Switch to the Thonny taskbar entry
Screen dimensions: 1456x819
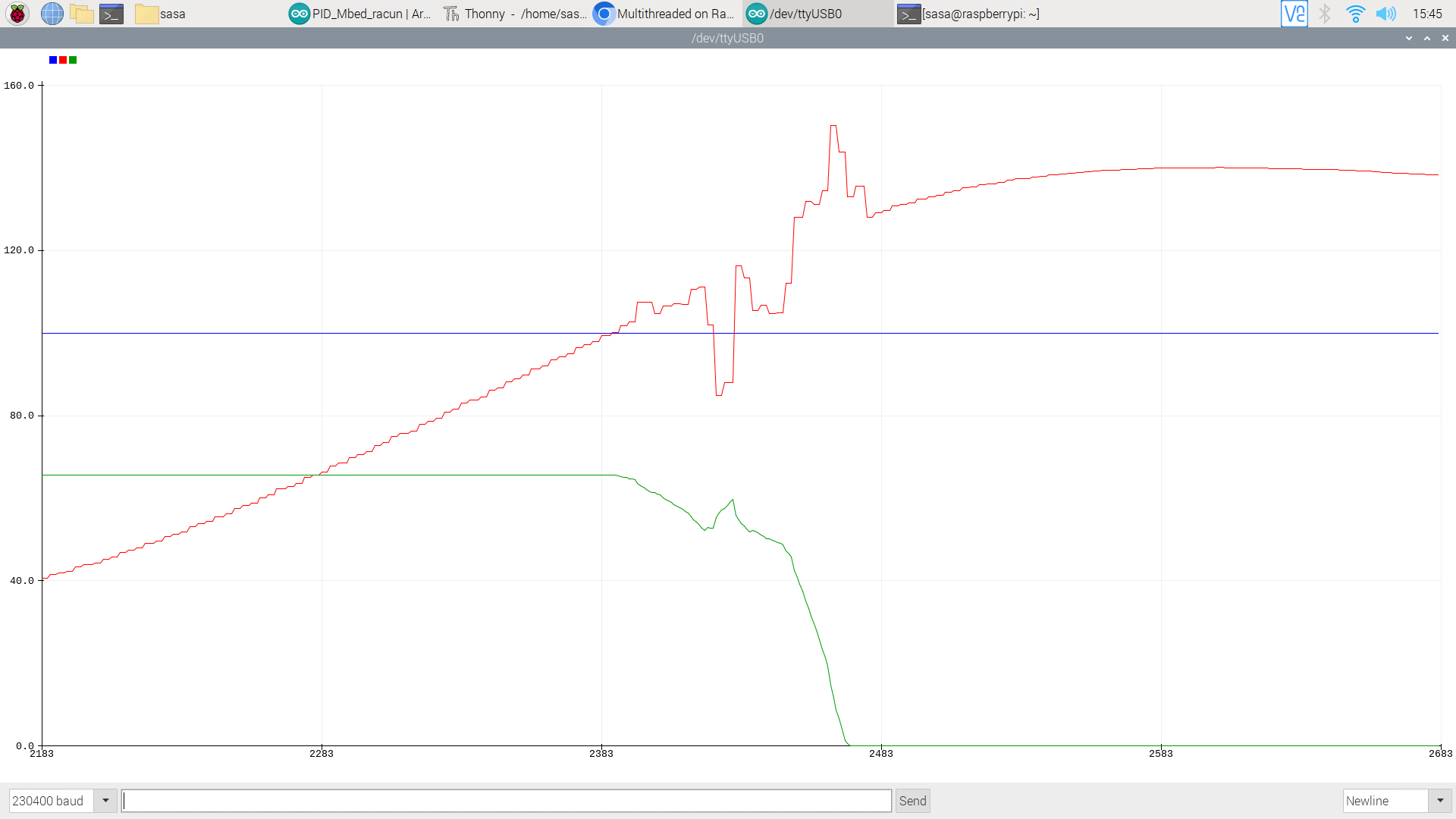pos(515,14)
